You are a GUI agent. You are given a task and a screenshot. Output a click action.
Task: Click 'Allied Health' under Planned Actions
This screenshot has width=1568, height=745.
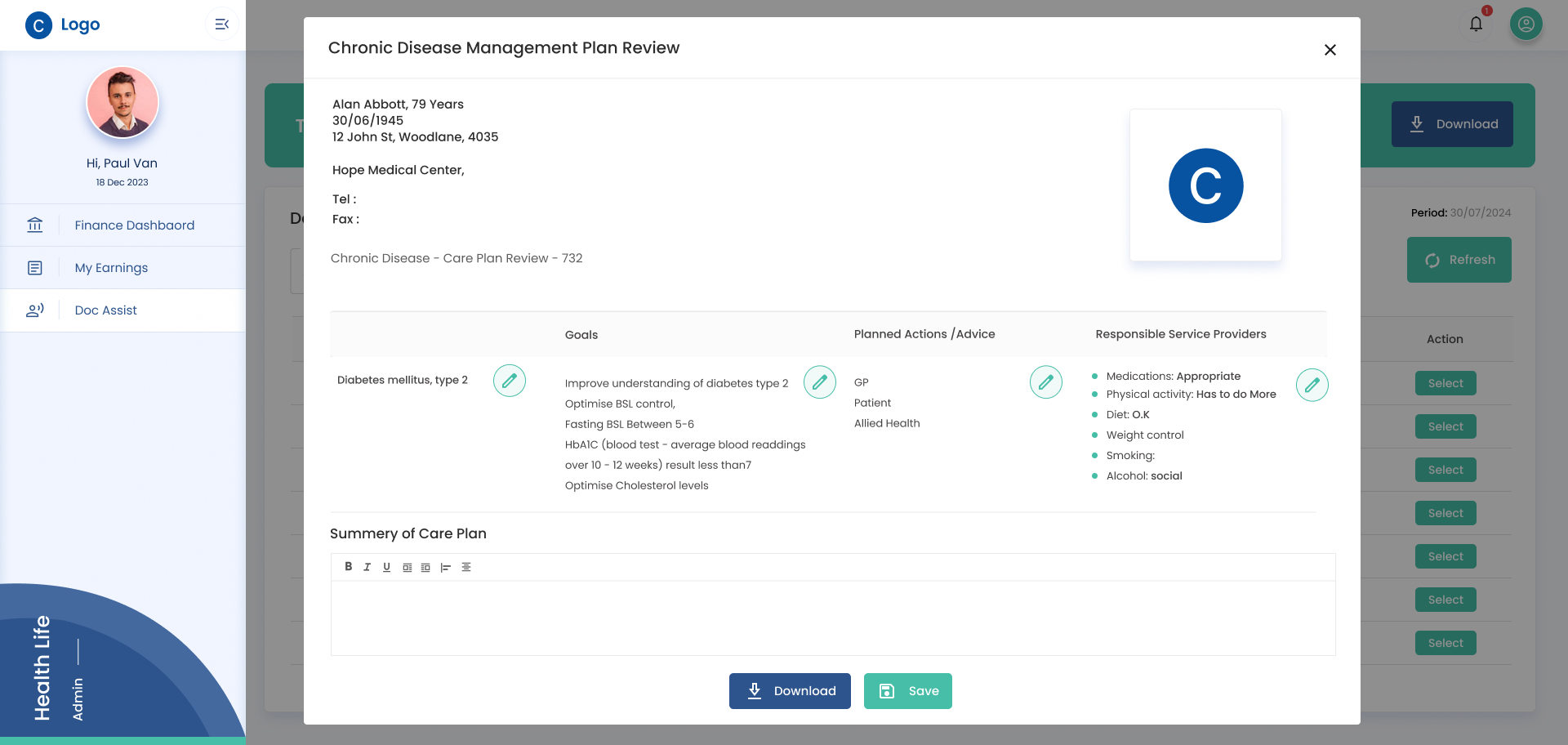click(887, 423)
